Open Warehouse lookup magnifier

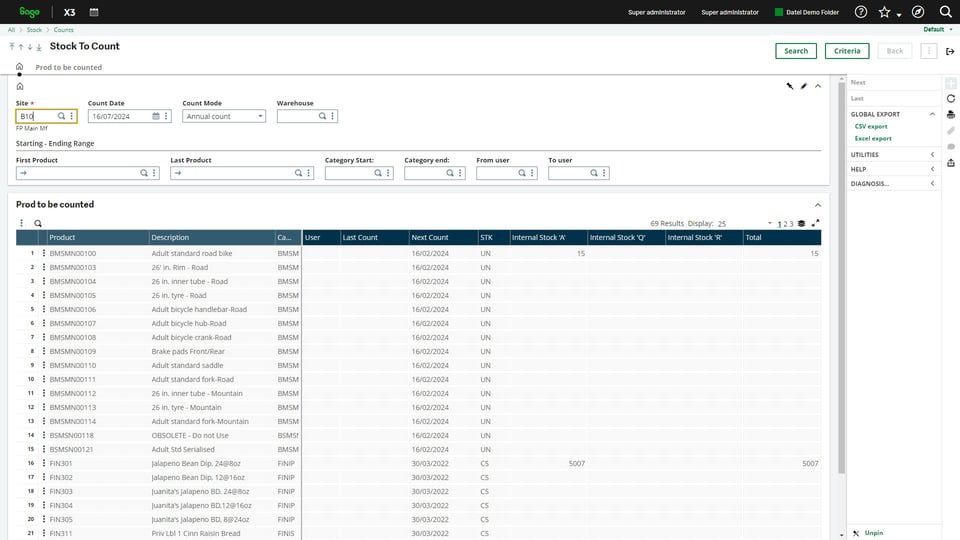[322, 116]
